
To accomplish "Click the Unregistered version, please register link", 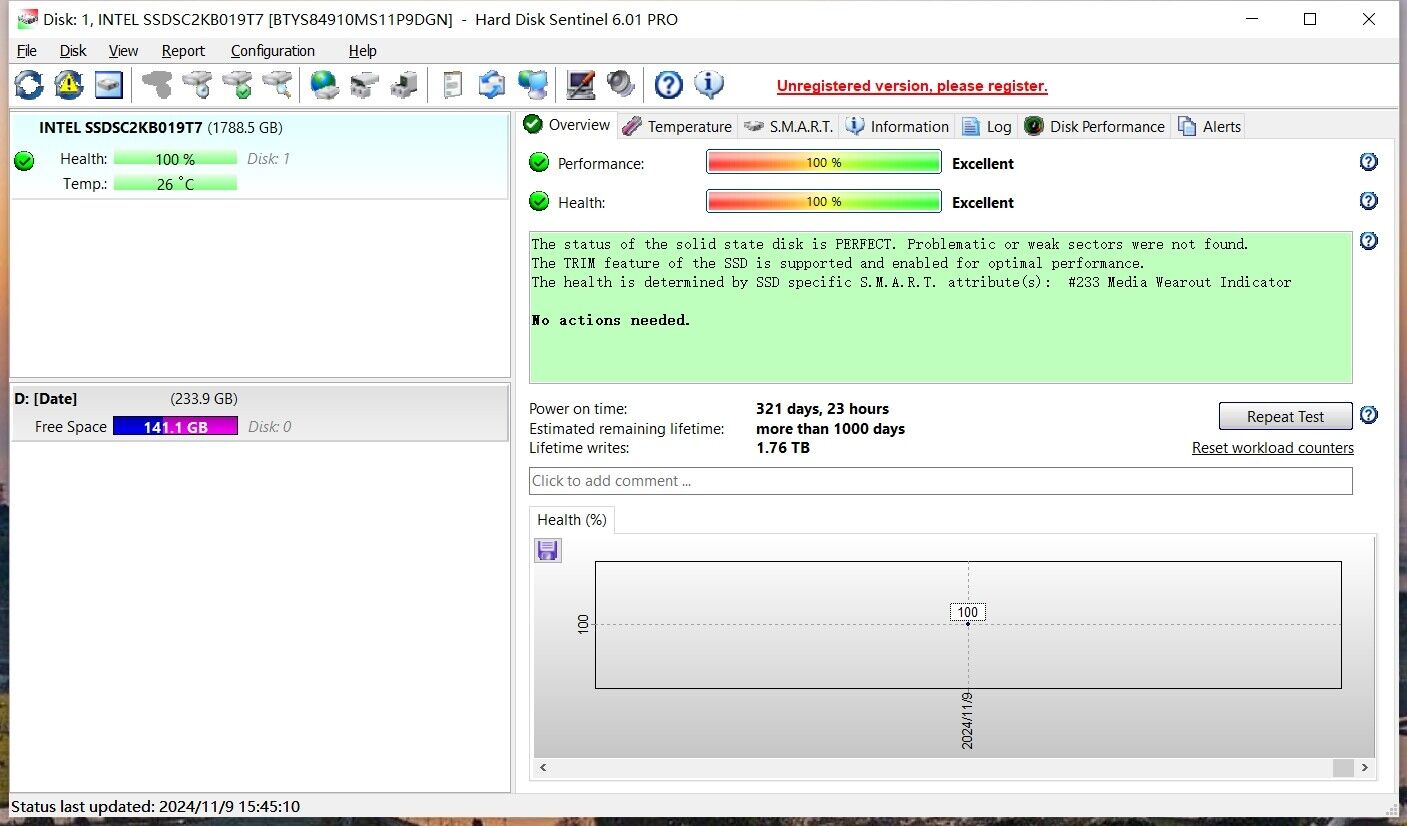I will click(x=912, y=86).
